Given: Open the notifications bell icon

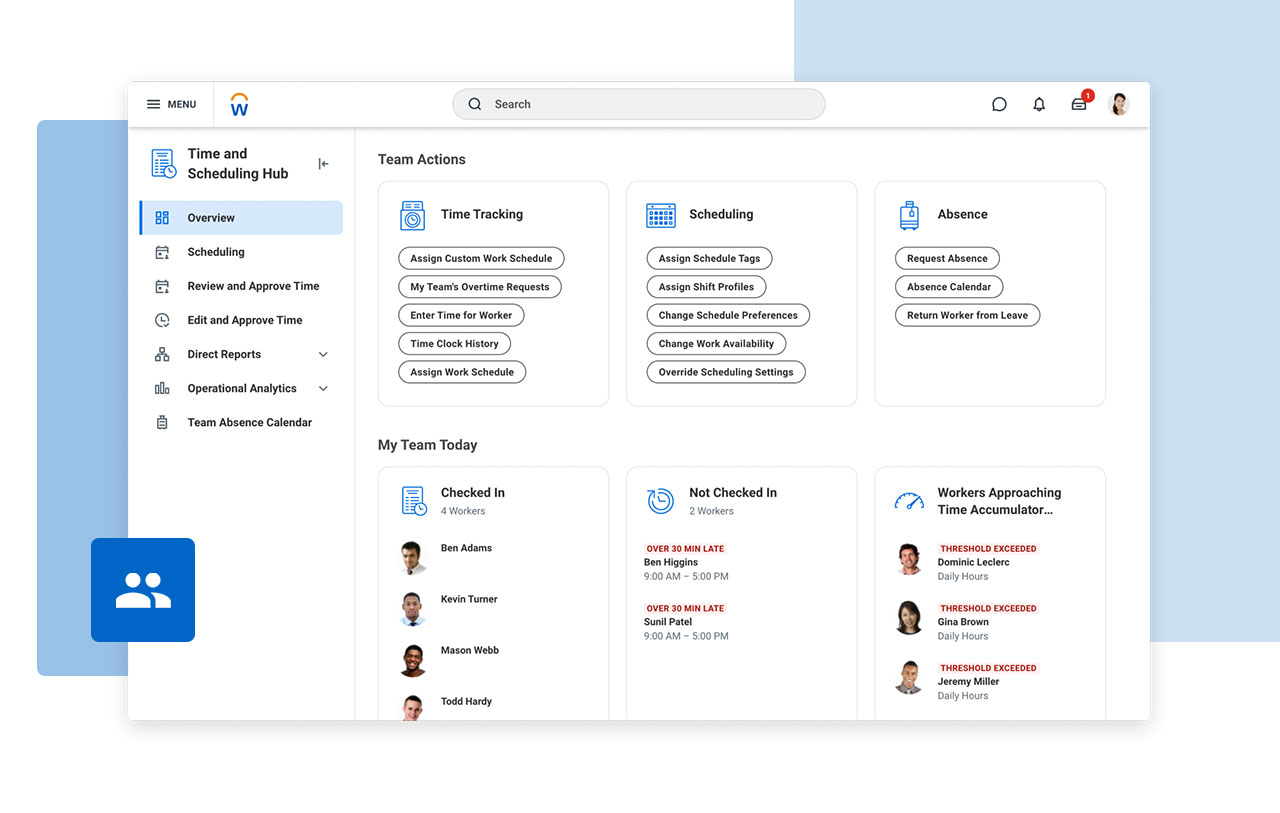Looking at the screenshot, I should pos(1039,104).
